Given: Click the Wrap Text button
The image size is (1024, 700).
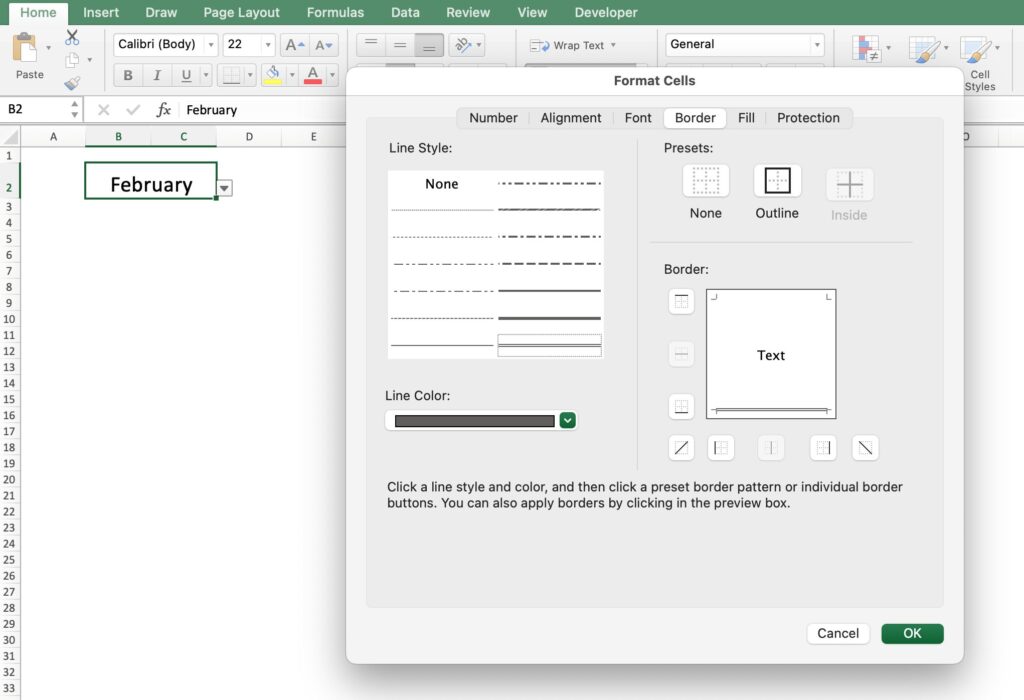Looking at the screenshot, I should point(573,45).
